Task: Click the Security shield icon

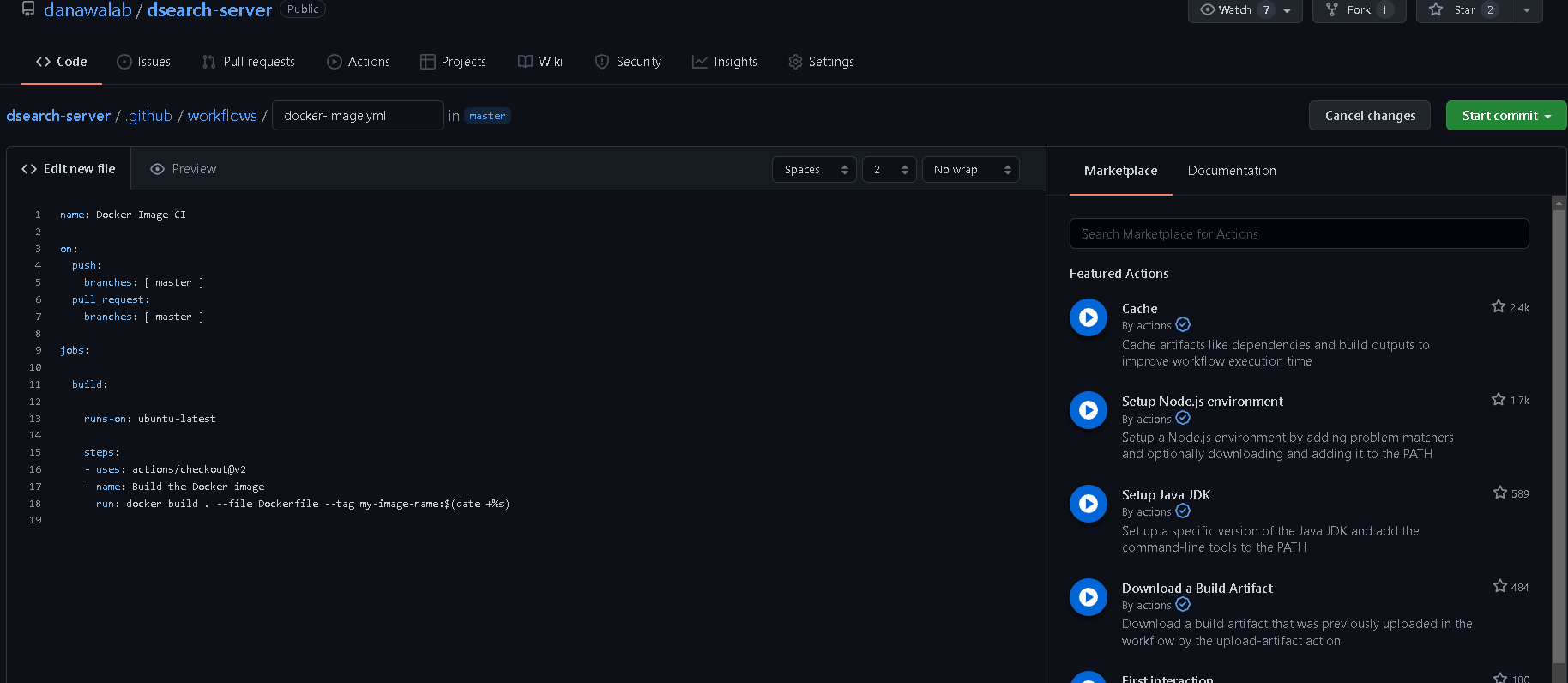Action: tap(602, 62)
